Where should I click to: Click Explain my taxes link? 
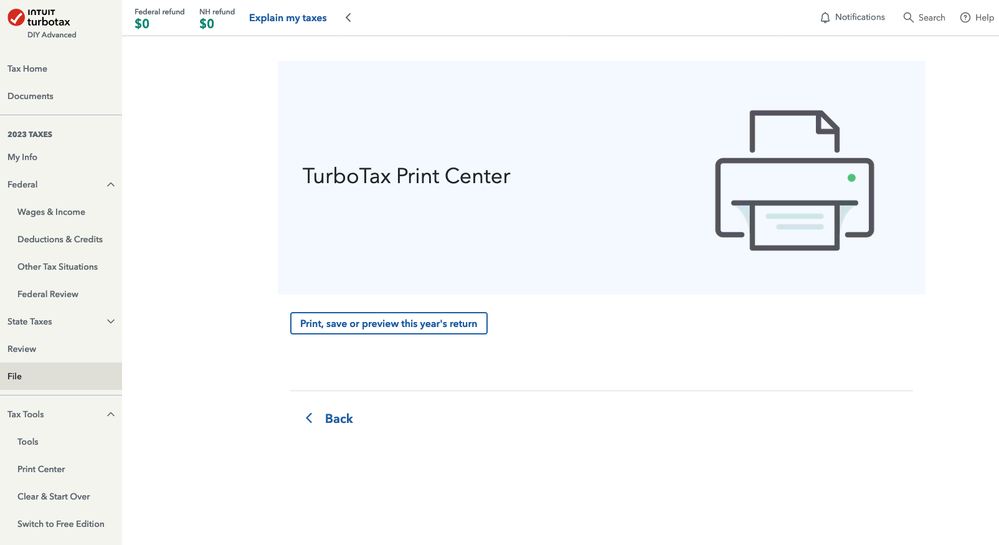288,18
